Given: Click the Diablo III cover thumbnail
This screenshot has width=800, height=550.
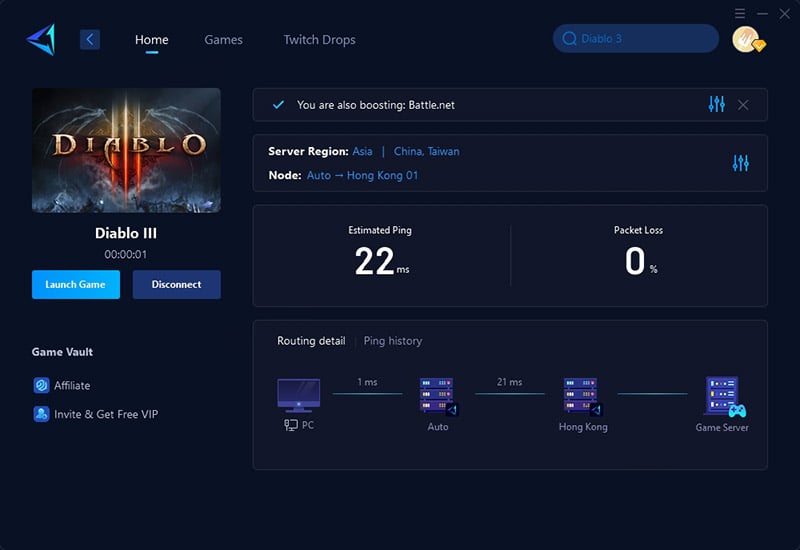Looking at the screenshot, I should [x=126, y=150].
